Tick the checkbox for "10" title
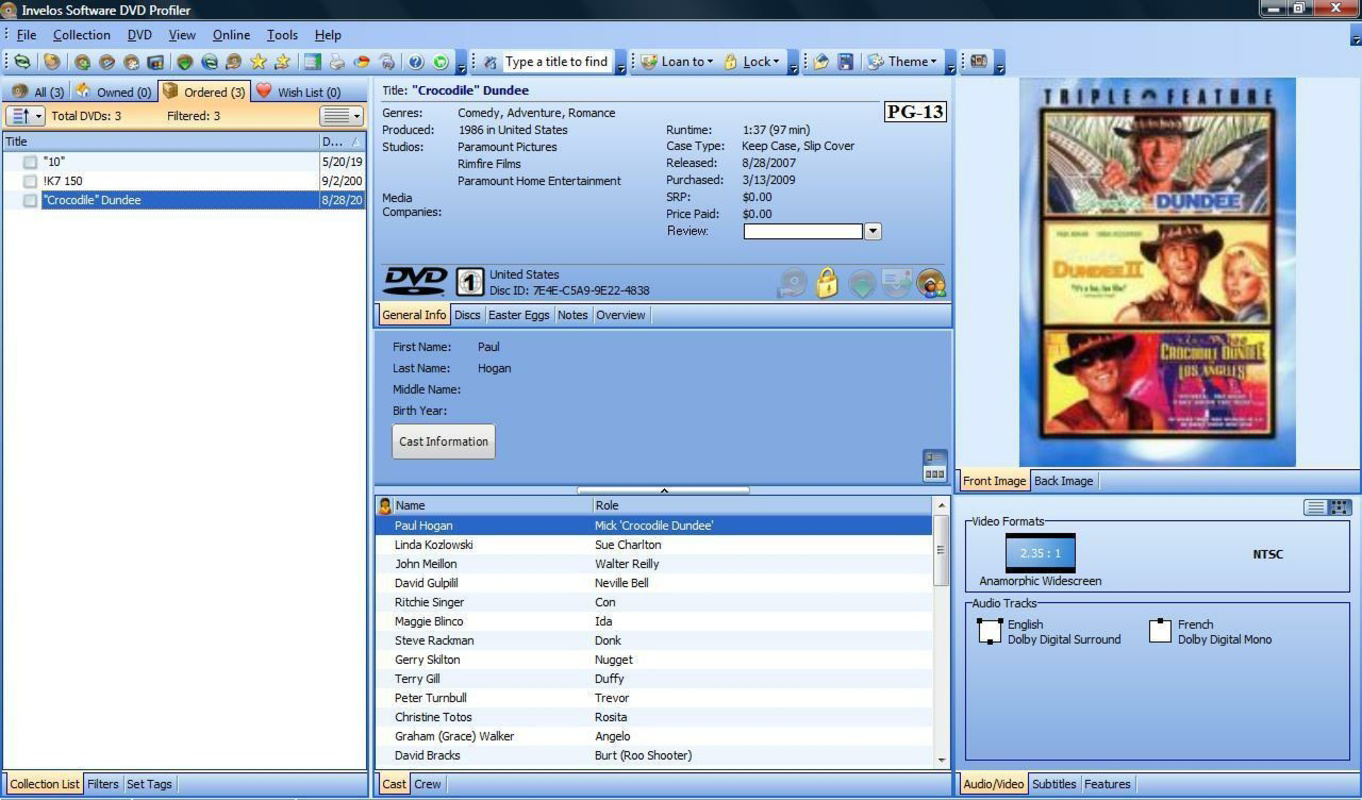The width and height of the screenshot is (1362, 800). (x=30, y=162)
